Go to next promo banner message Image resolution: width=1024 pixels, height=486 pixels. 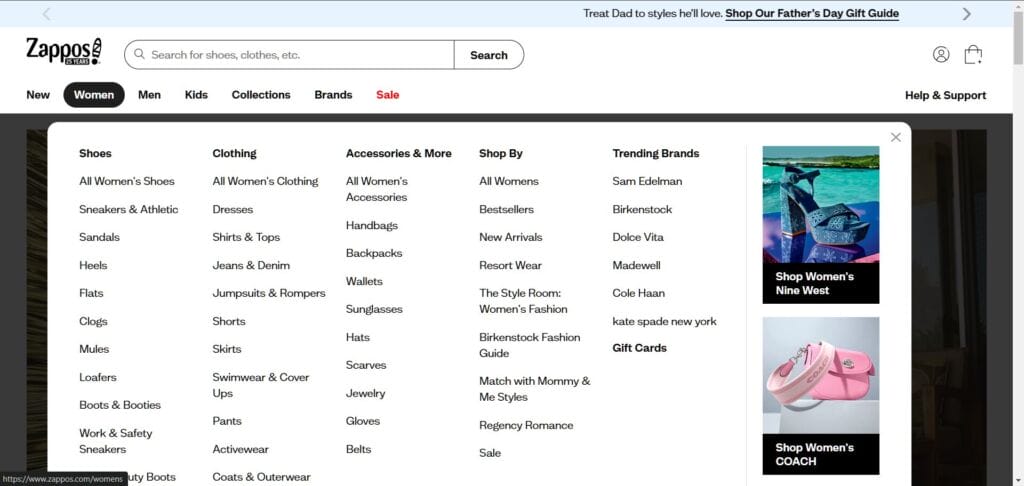[x=967, y=14]
